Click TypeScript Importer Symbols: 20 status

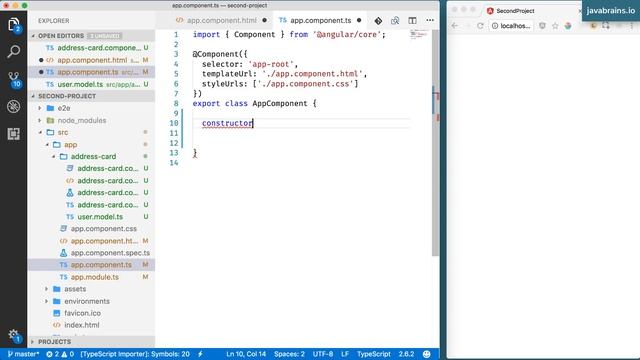[x=135, y=354]
